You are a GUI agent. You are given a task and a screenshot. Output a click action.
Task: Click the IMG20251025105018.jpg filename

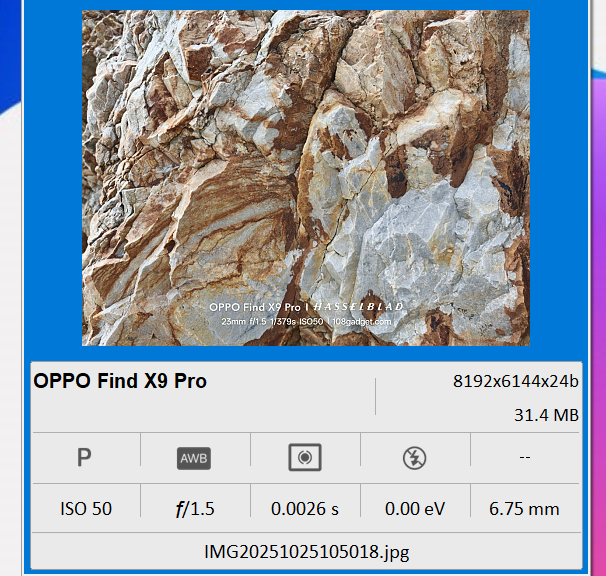(x=305, y=550)
